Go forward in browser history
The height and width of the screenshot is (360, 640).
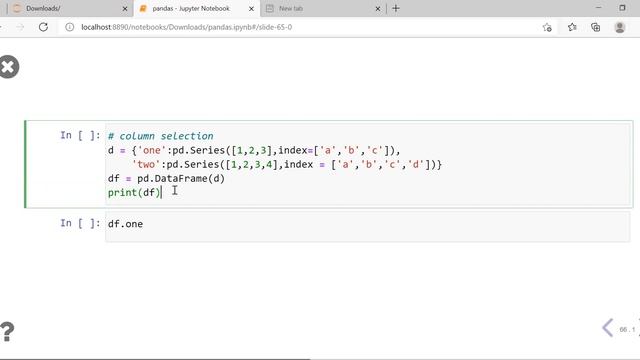[x=20, y=27]
